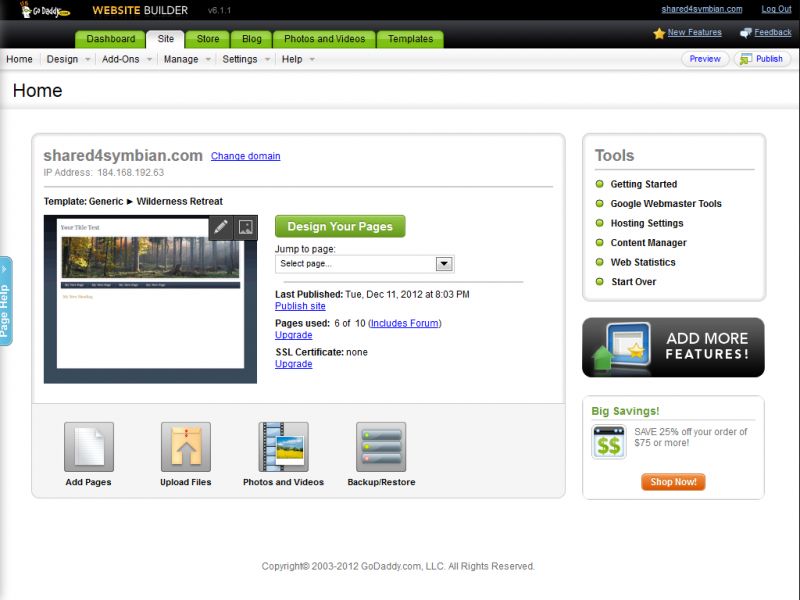The image size is (800, 600).
Task: Click the pencil edit icon on template preview
Action: [x=221, y=227]
